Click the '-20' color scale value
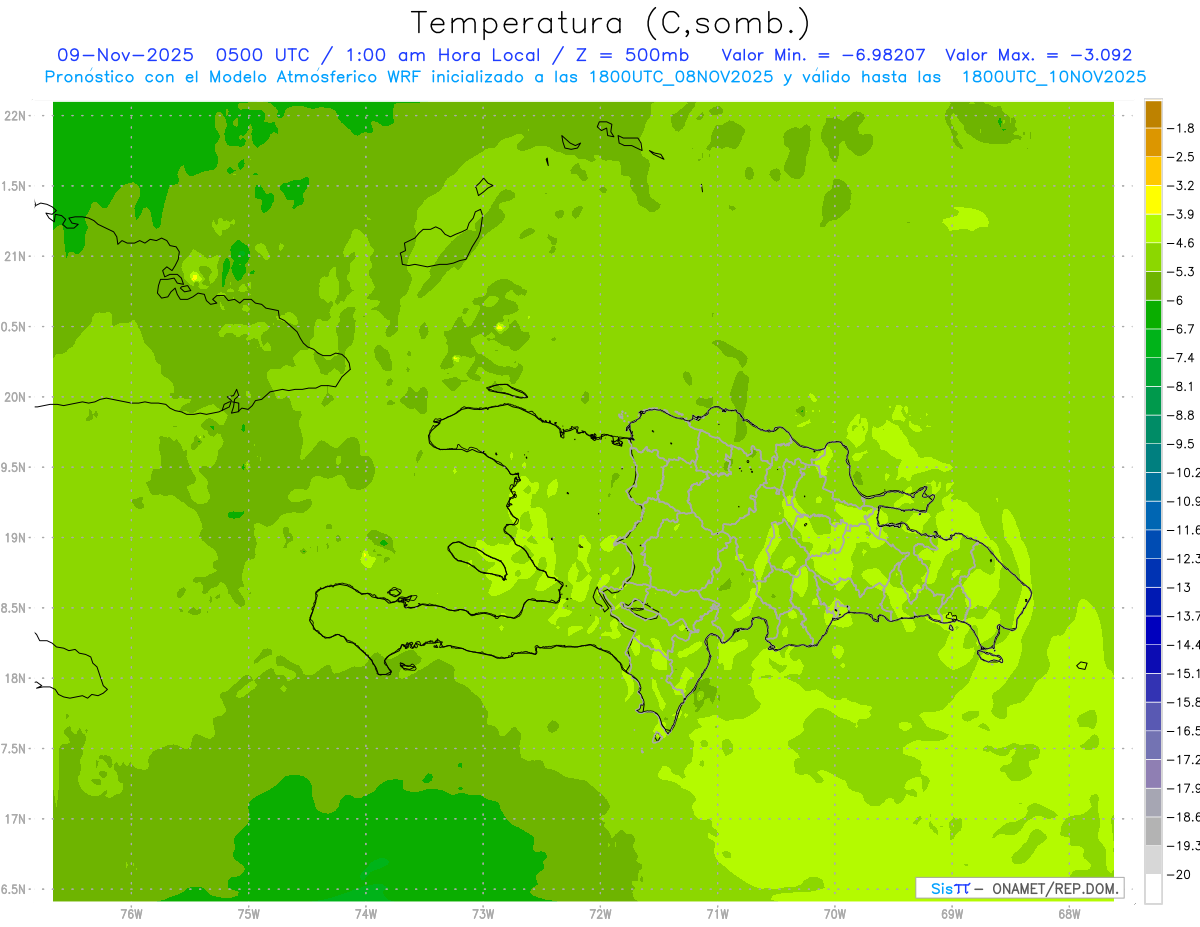The height and width of the screenshot is (927, 1200). [x=1178, y=874]
